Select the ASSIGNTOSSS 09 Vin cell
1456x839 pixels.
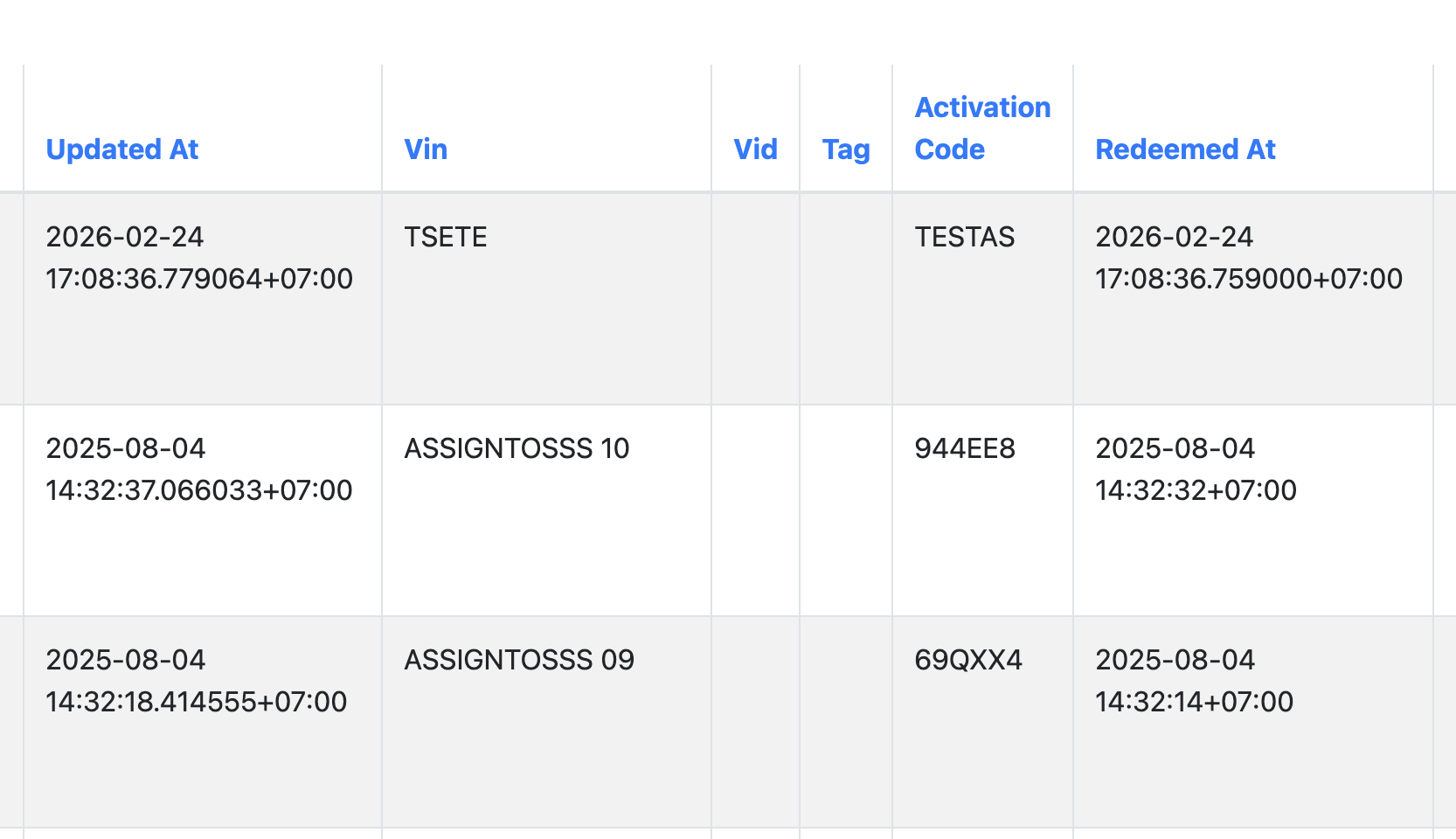click(x=519, y=660)
